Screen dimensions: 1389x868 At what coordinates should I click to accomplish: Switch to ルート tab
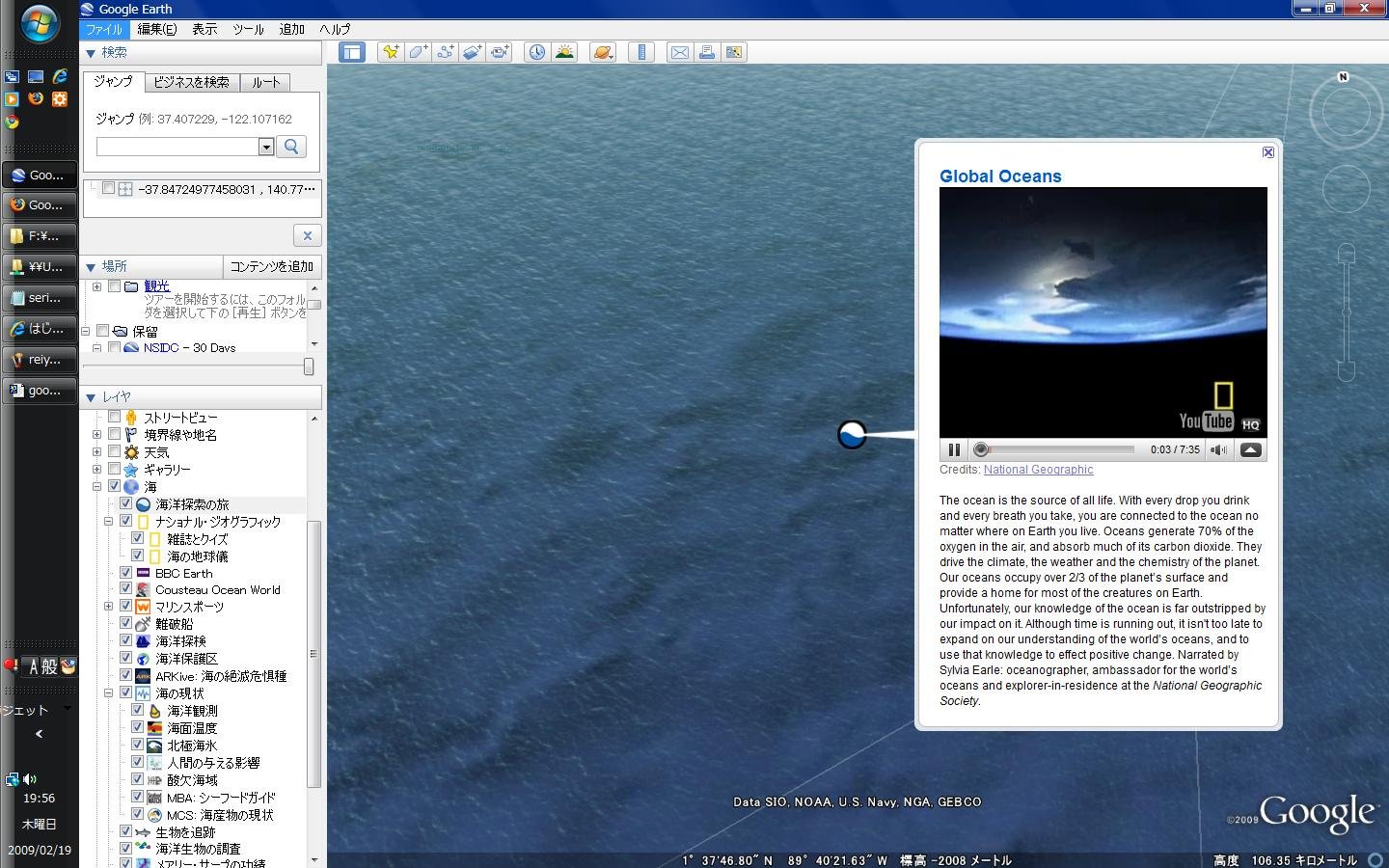pyautogui.click(x=265, y=82)
